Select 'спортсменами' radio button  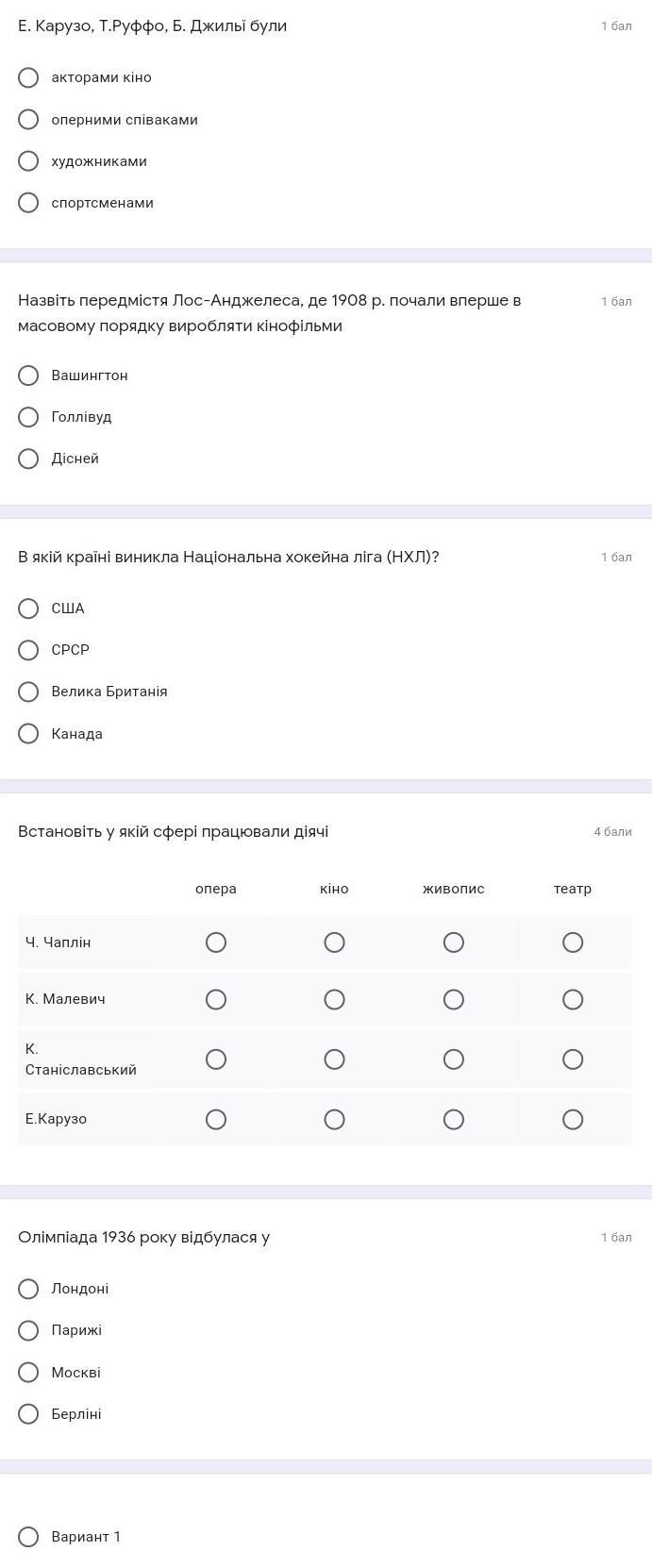pyautogui.click(x=28, y=203)
